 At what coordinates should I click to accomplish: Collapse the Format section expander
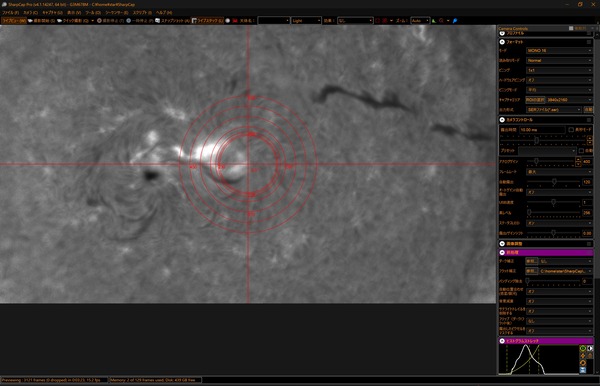click(502, 42)
